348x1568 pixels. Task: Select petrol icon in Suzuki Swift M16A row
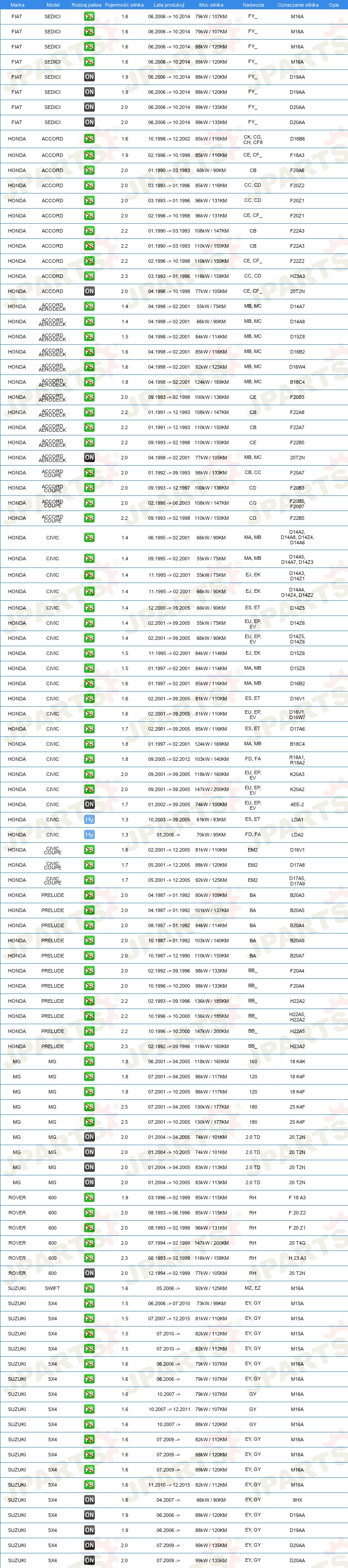click(89, 1289)
